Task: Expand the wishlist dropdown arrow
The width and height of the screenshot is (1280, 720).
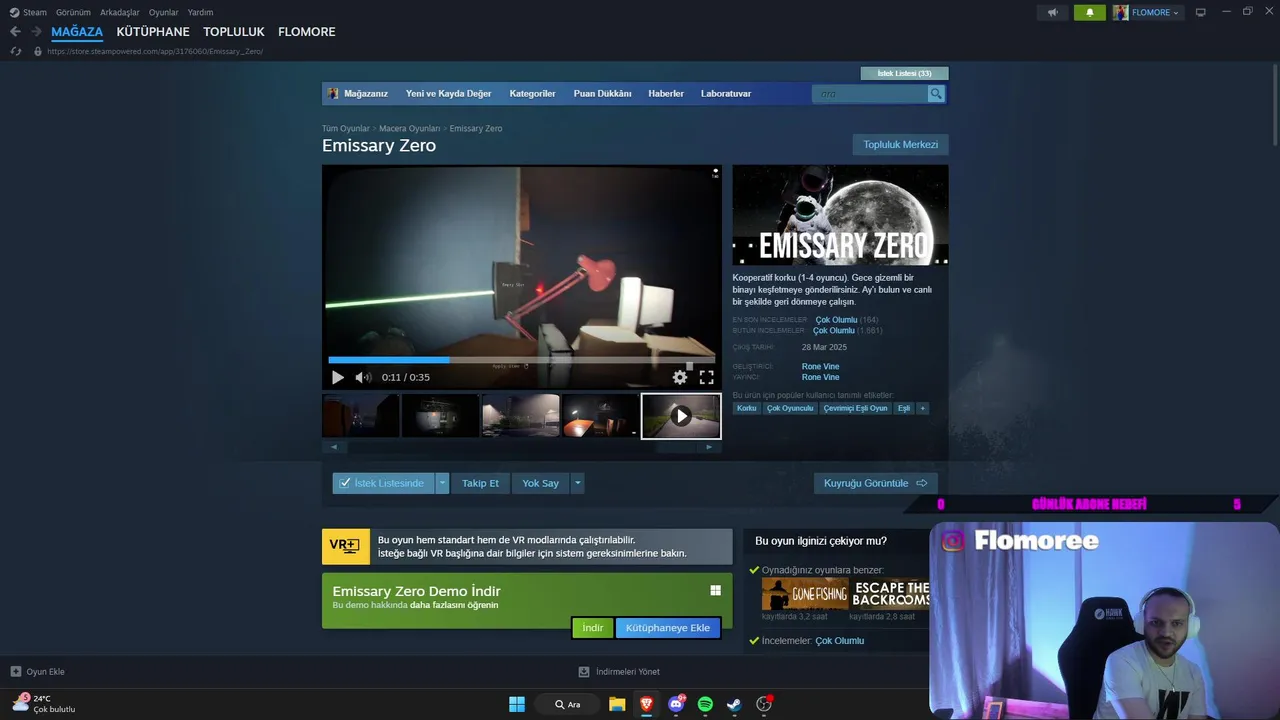Action: 443,483
